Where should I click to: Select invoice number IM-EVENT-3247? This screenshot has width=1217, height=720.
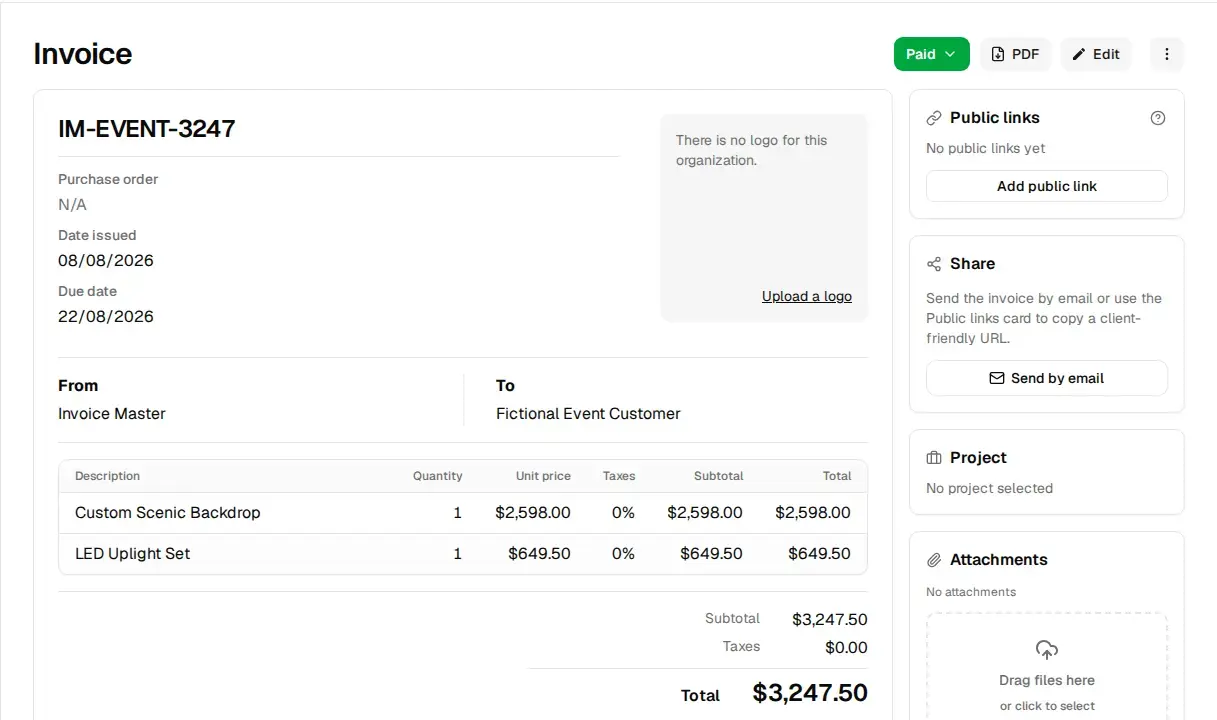pos(147,128)
